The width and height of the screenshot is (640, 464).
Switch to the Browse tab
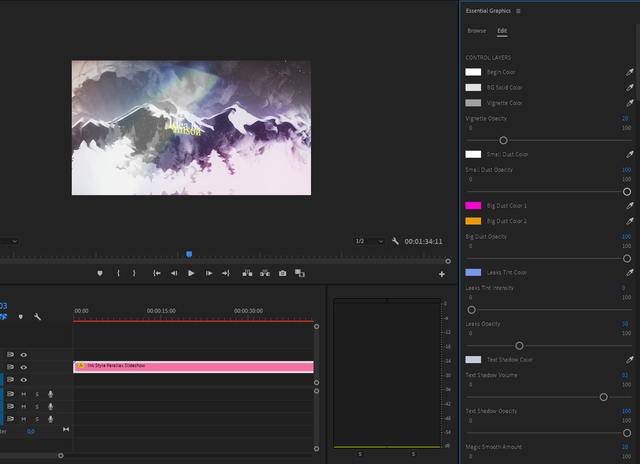[x=476, y=31]
